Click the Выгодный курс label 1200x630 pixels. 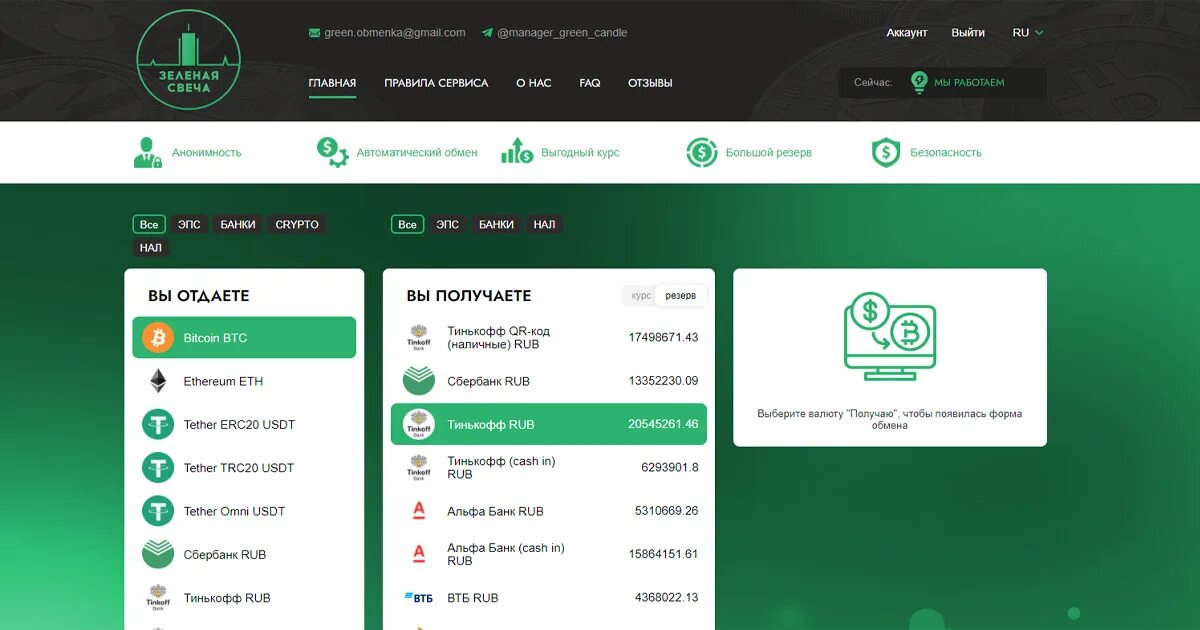click(580, 153)
